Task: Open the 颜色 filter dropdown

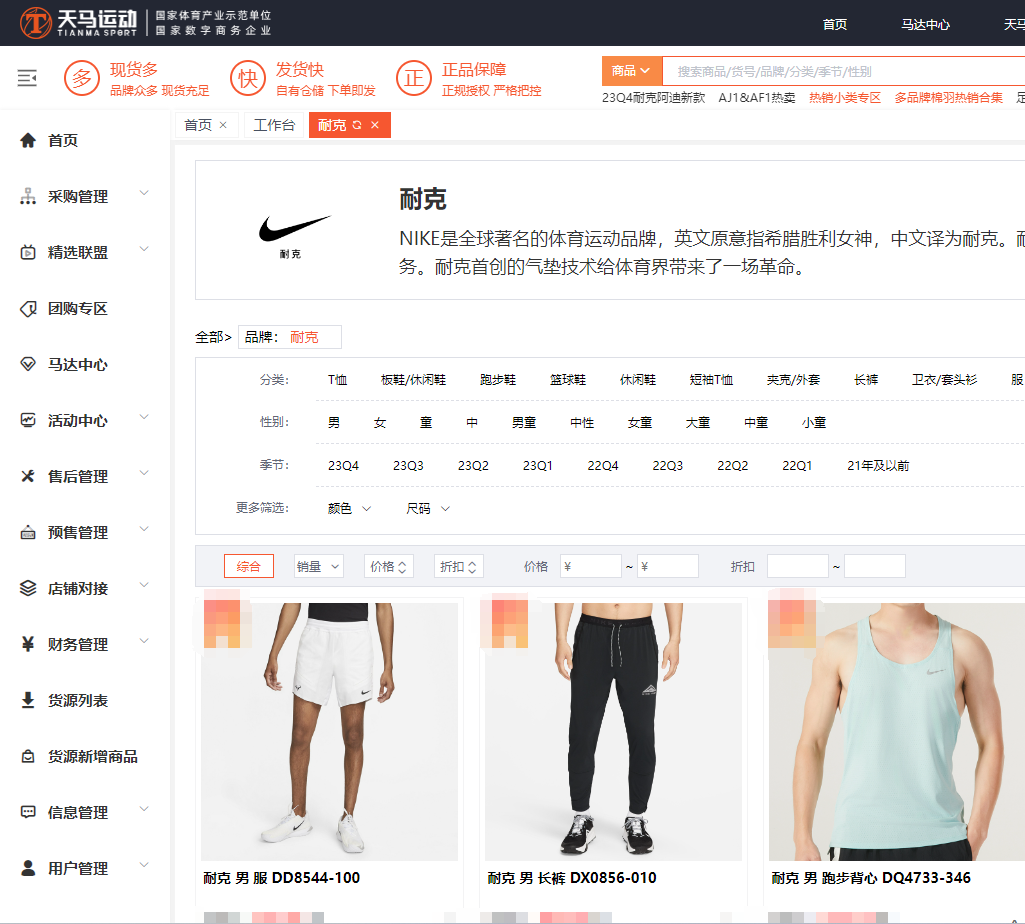Action: 349,509
